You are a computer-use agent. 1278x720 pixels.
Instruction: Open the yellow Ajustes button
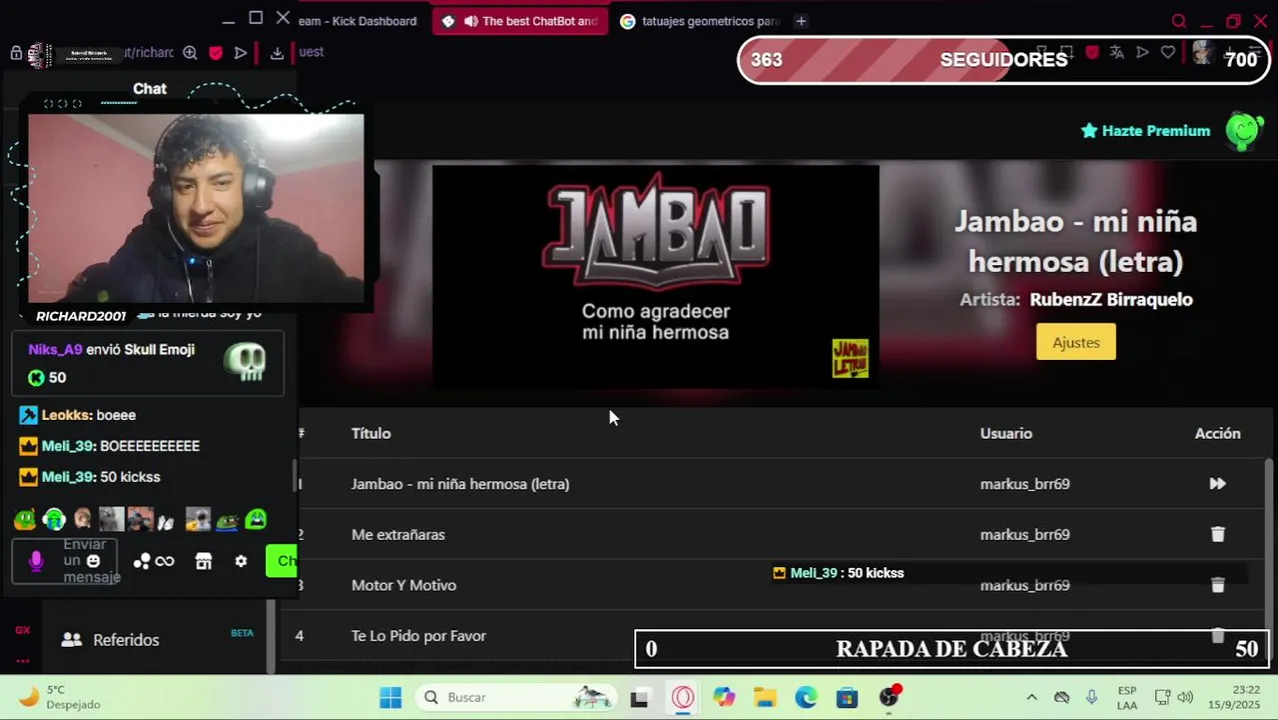[1076, 342]
